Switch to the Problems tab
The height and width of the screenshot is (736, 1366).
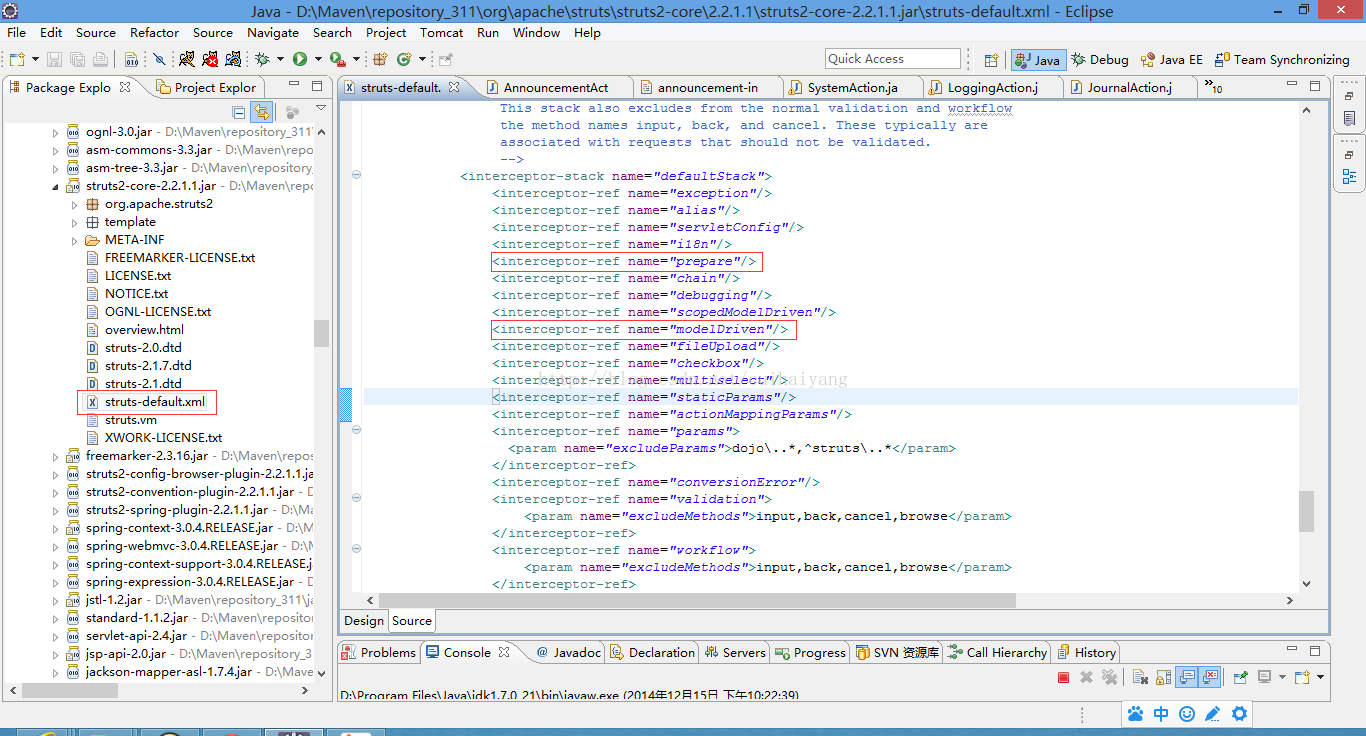(x=379, y=652)
